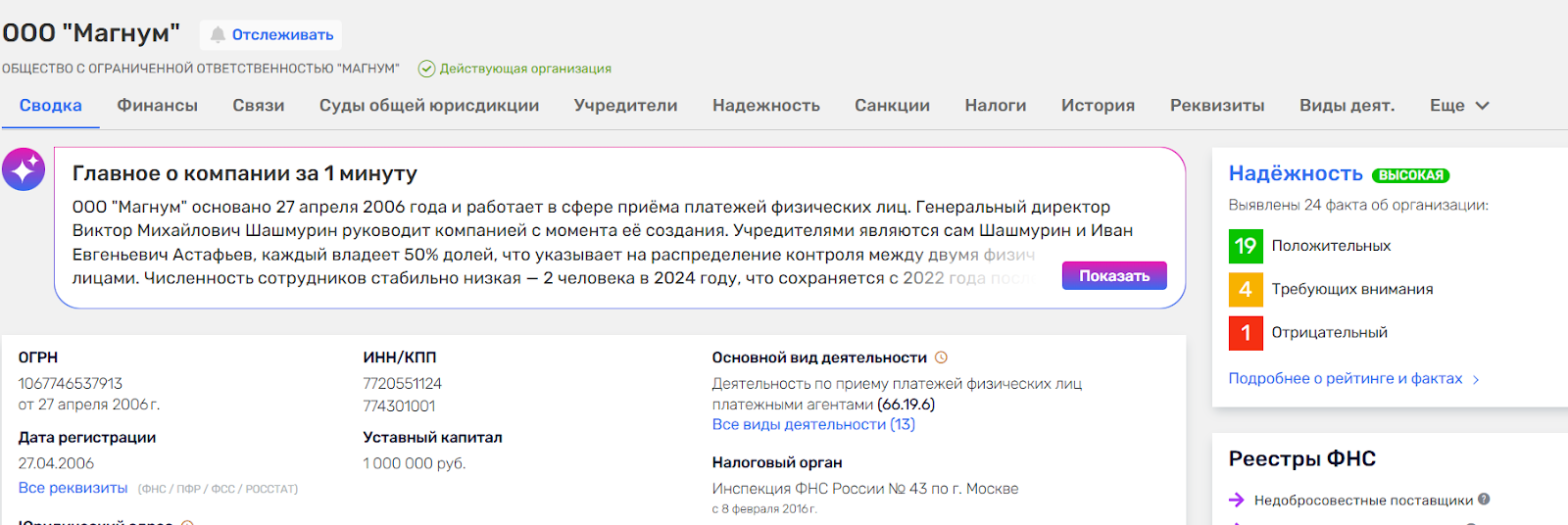The height and width of the screenshot is (525, 1568).
Task: Click the yellow 4 attention facts badge
Action: [1246, 289]
